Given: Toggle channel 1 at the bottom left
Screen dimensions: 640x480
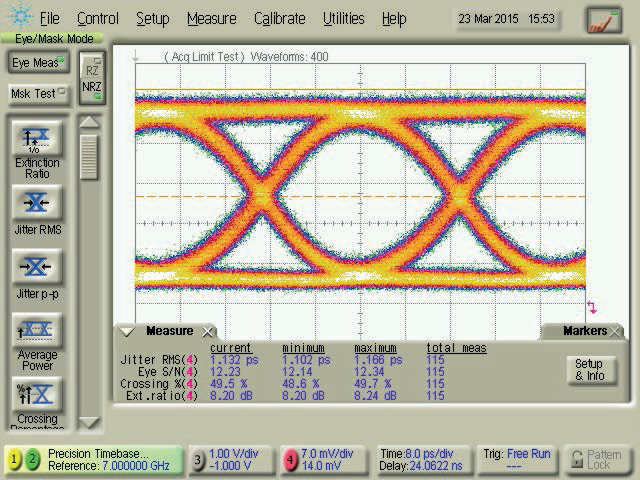Looking at the screenshot, I should [15, 460].
